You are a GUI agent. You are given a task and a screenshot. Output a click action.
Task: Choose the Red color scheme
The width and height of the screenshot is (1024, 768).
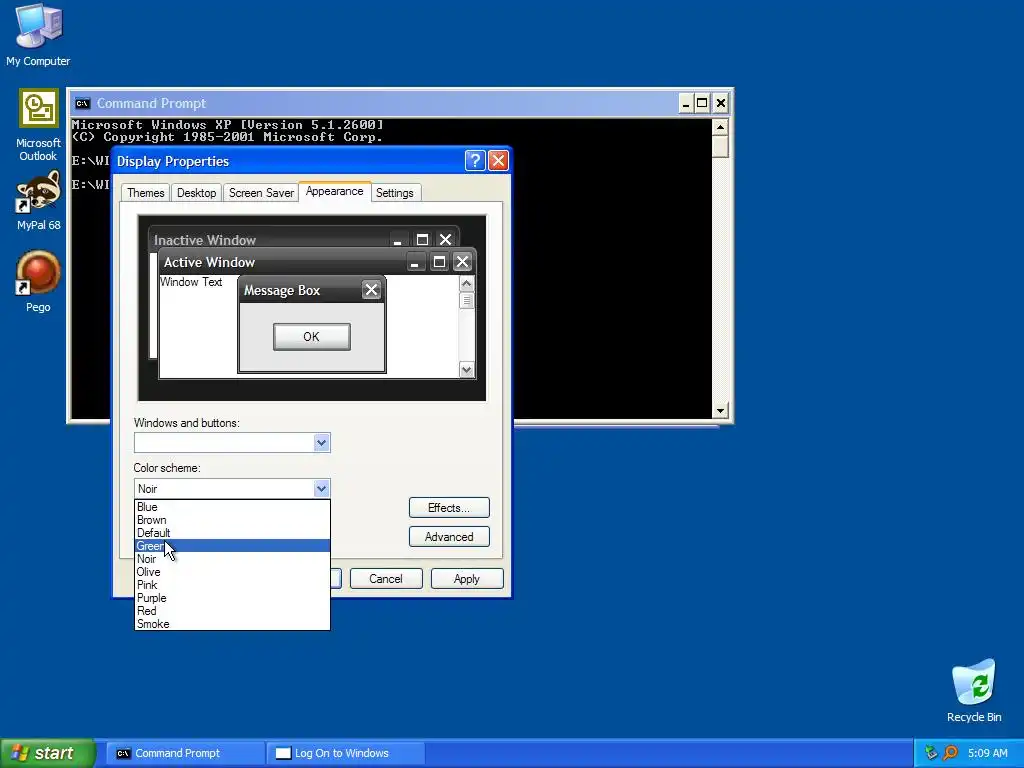(x=232, y=611)
